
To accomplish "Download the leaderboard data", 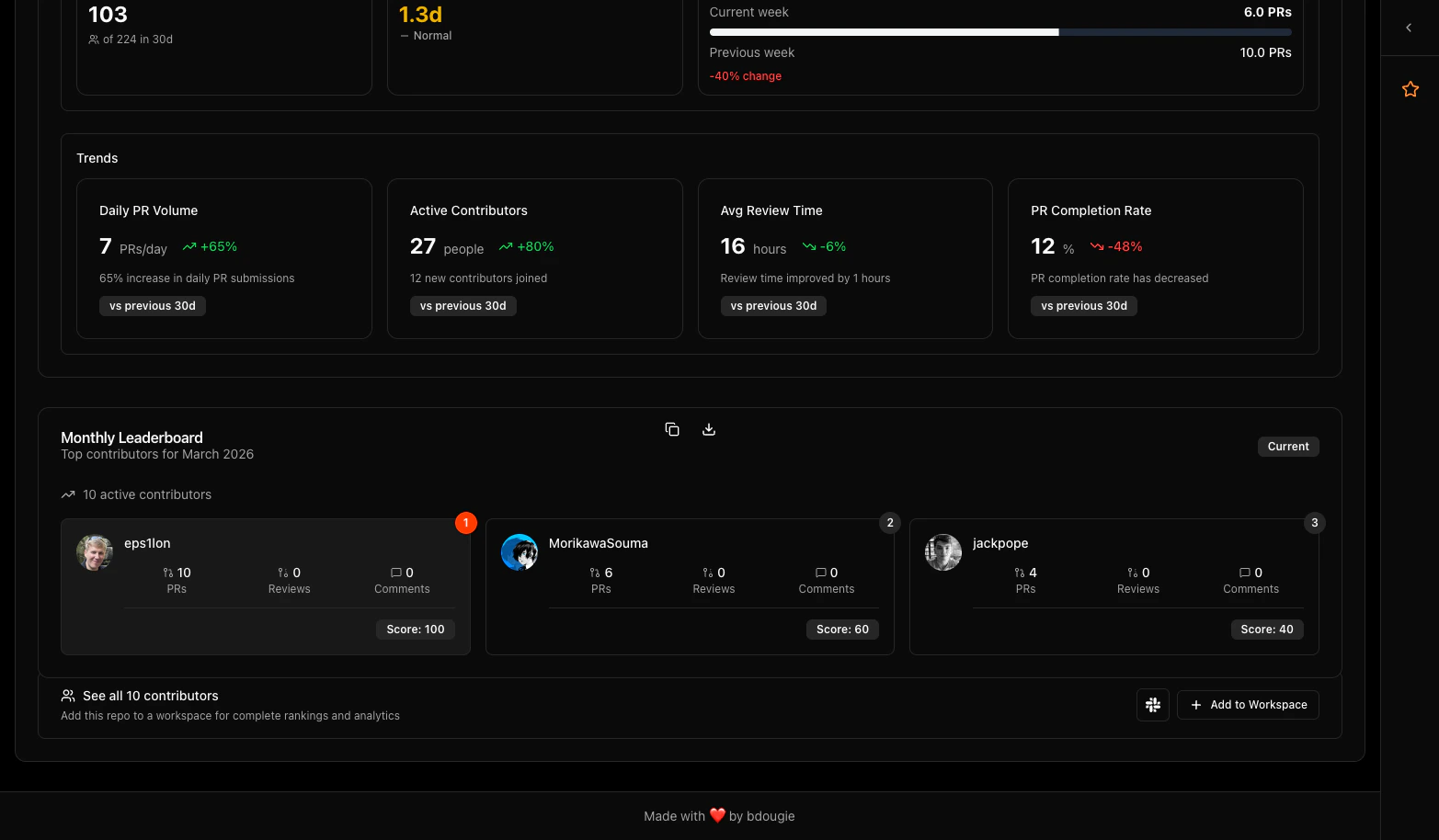I will pos(708,429).
